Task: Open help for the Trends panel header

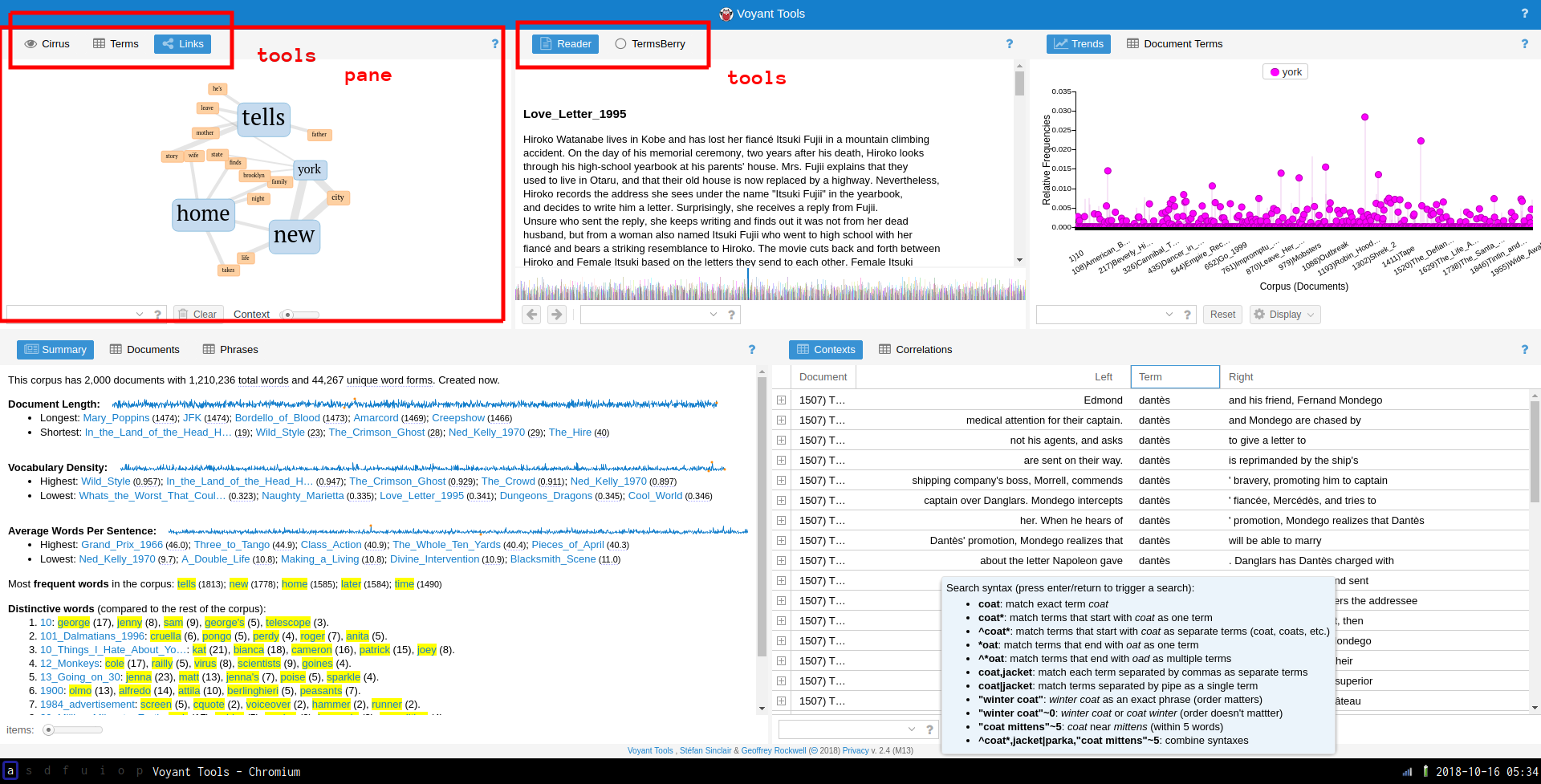Action: point(1524,44)
